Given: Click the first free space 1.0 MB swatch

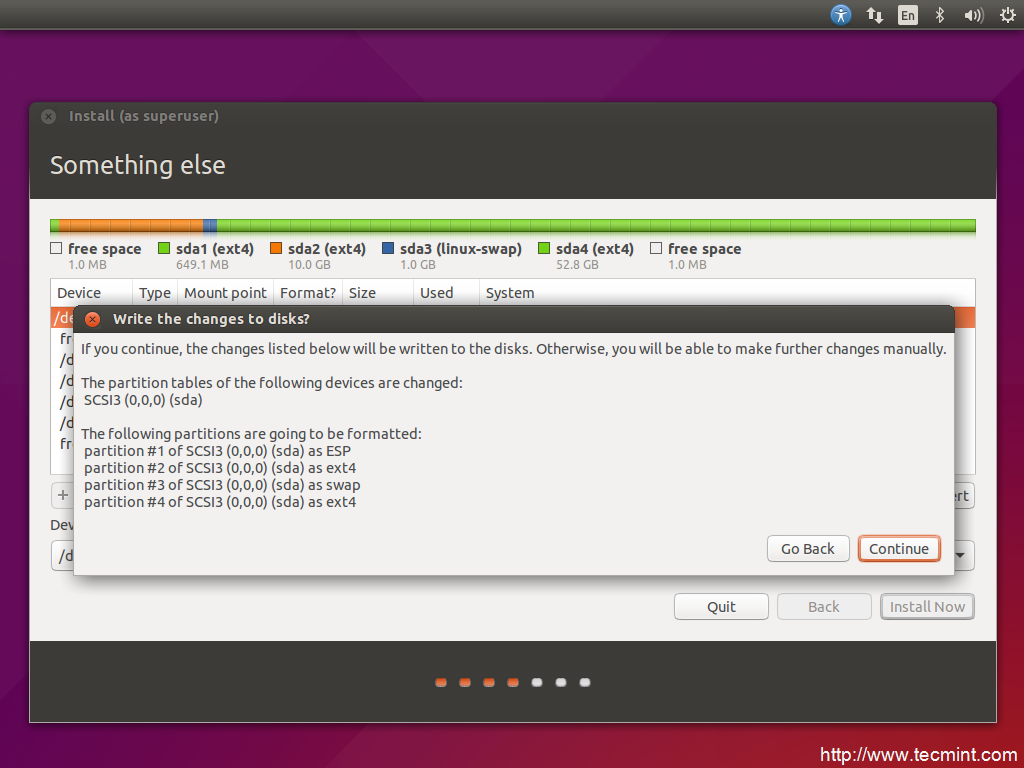Looking at the screenshot, I should 56,248.
